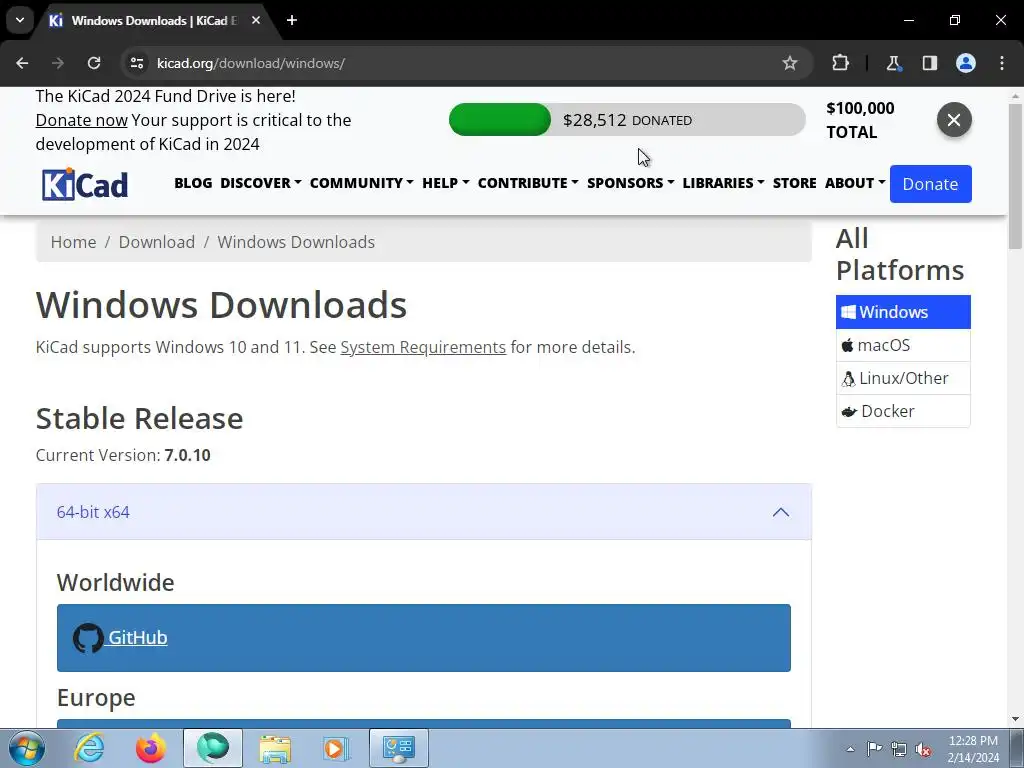Viewport: 1024px width, 768px height.
Task: Open a new browser tab with the plus
Action: pyautogui.click(x=292, y=20)
